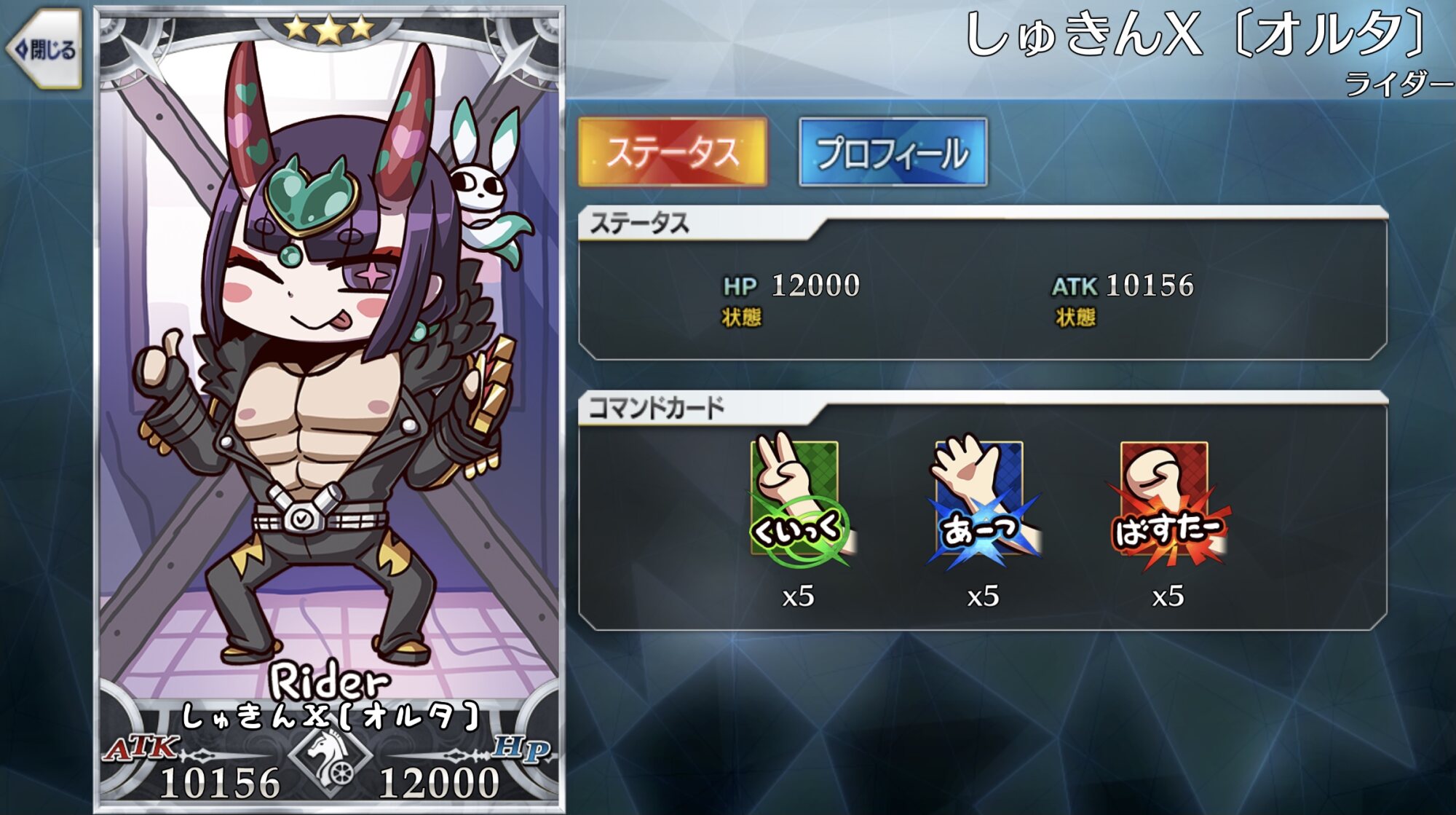The width and height of the screenshot is (1456, 815).
Task: Tap the コマンドカード section header
Action: pos(657,408)
